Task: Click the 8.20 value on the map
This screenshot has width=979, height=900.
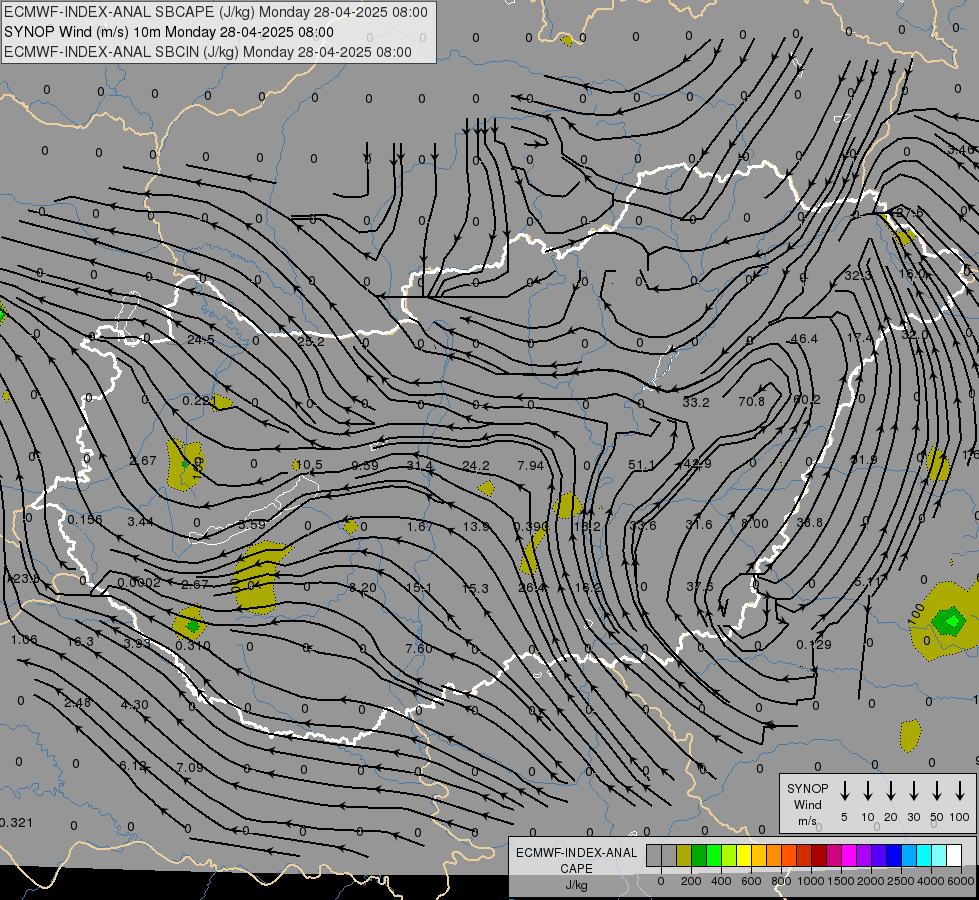Action: click(x=363, y=588)
